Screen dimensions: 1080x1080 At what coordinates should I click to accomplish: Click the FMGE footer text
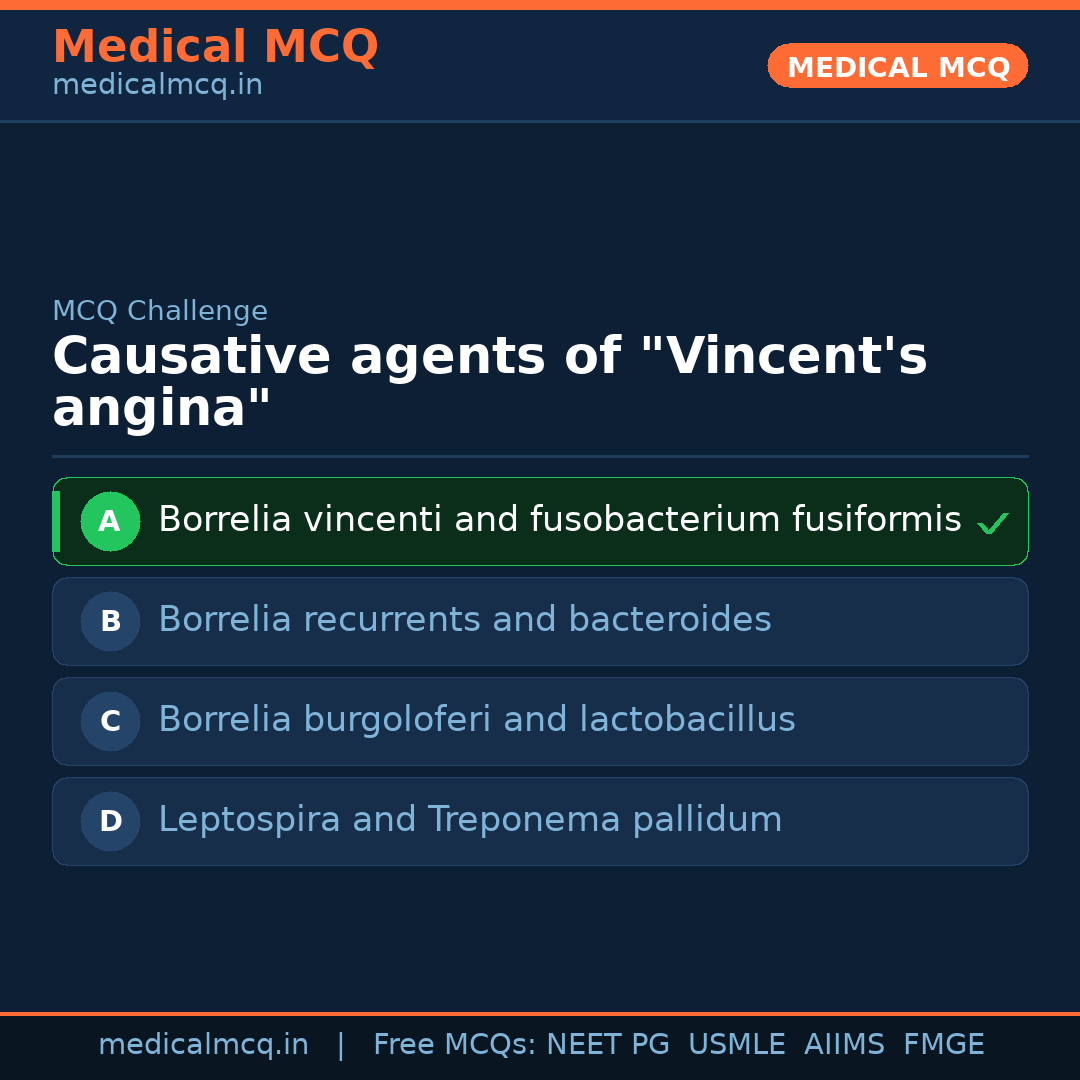(x=943, y=1045)
